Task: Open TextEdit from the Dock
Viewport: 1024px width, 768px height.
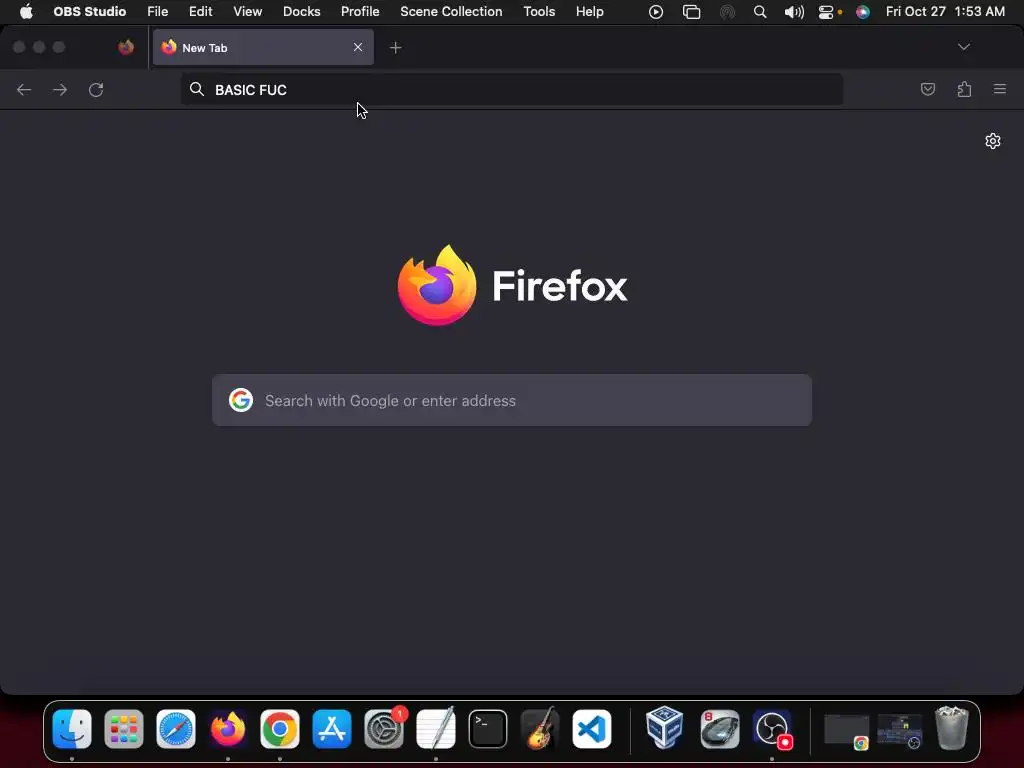Action: coord(436,728)
